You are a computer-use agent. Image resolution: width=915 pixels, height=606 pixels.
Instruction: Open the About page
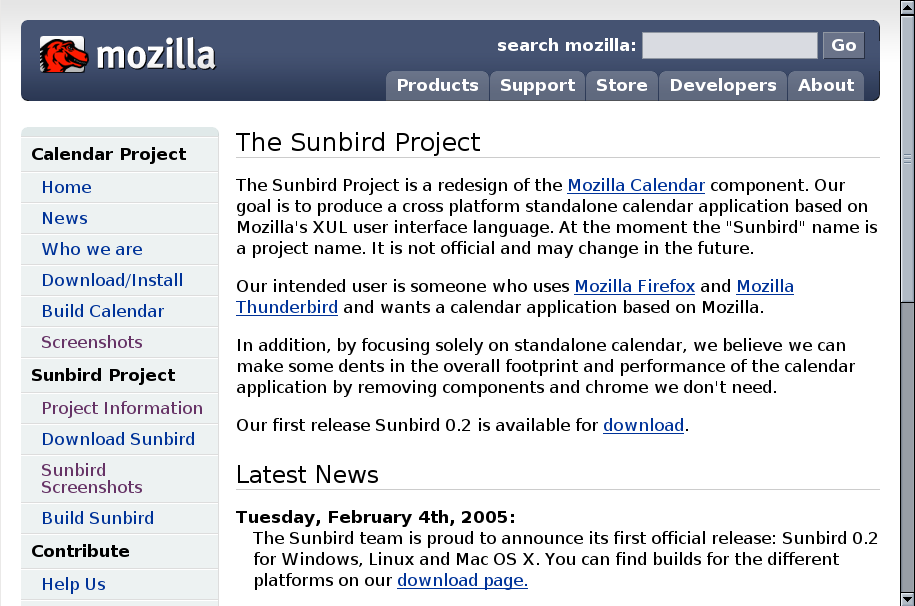(826, 85)
